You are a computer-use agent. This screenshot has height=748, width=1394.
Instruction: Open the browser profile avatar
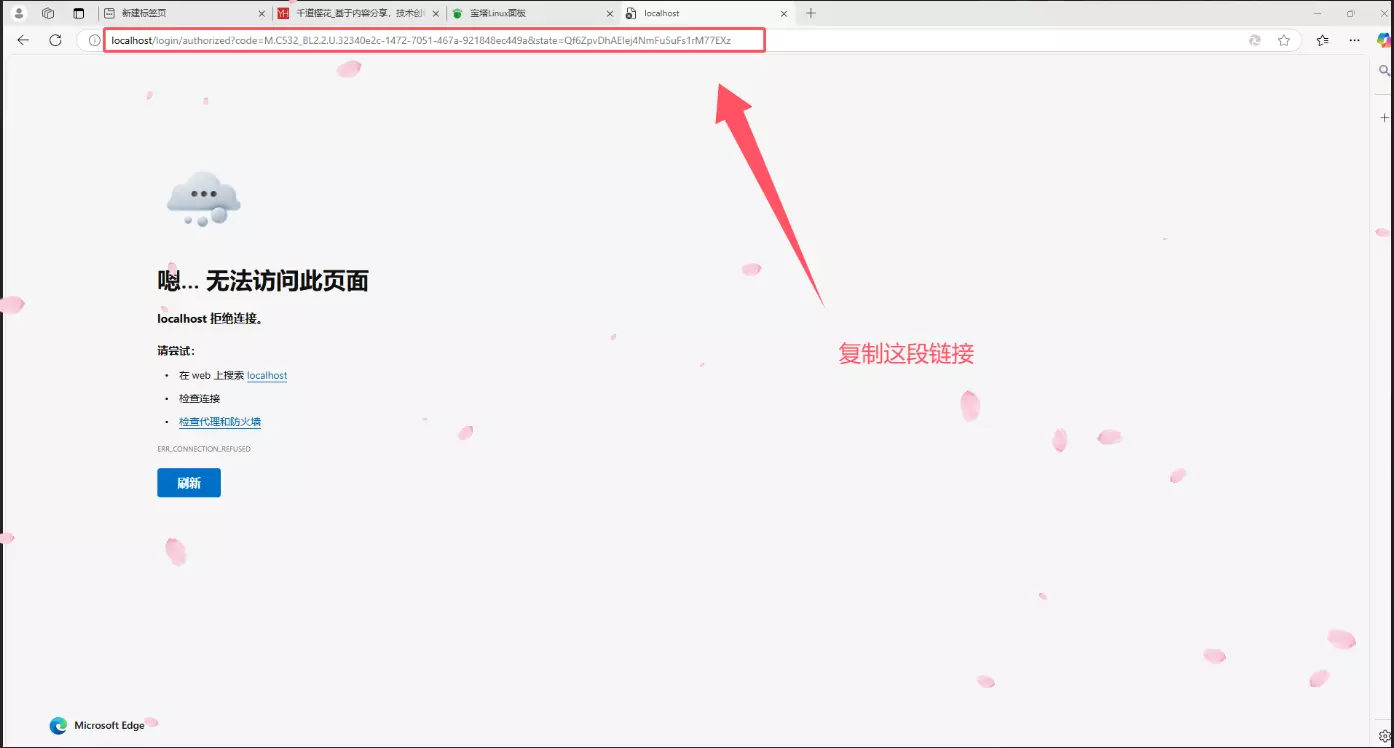click(18, 13)
